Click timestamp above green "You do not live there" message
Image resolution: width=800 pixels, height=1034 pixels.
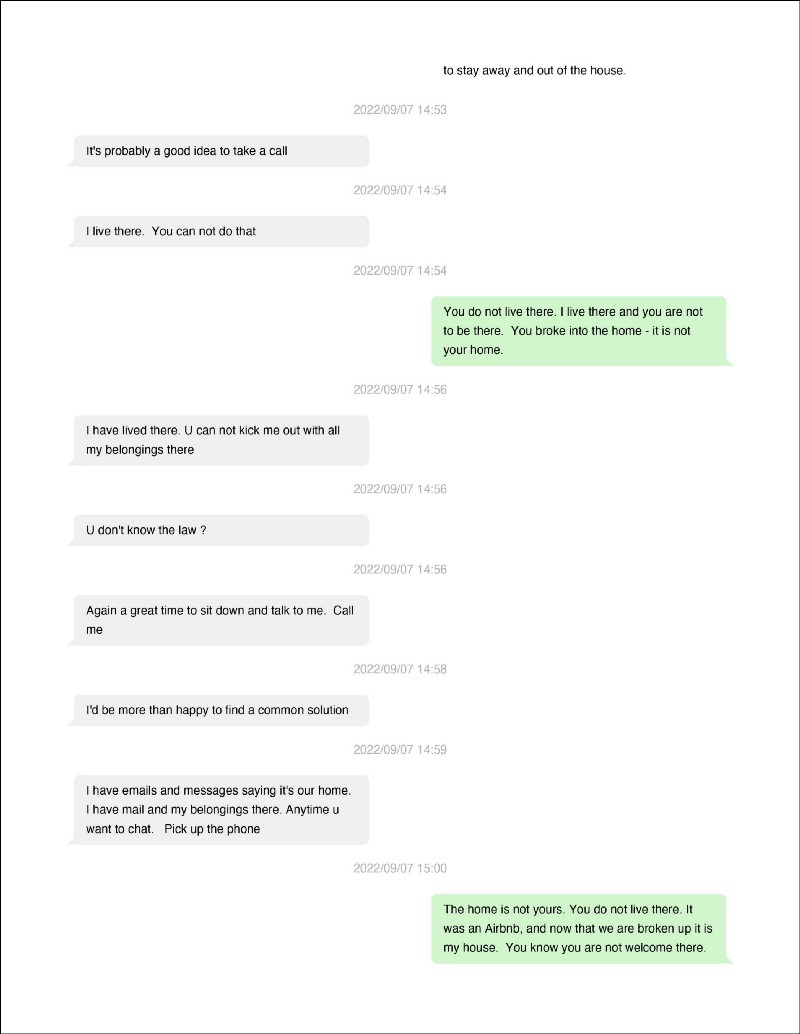click(x=399, y=270)
